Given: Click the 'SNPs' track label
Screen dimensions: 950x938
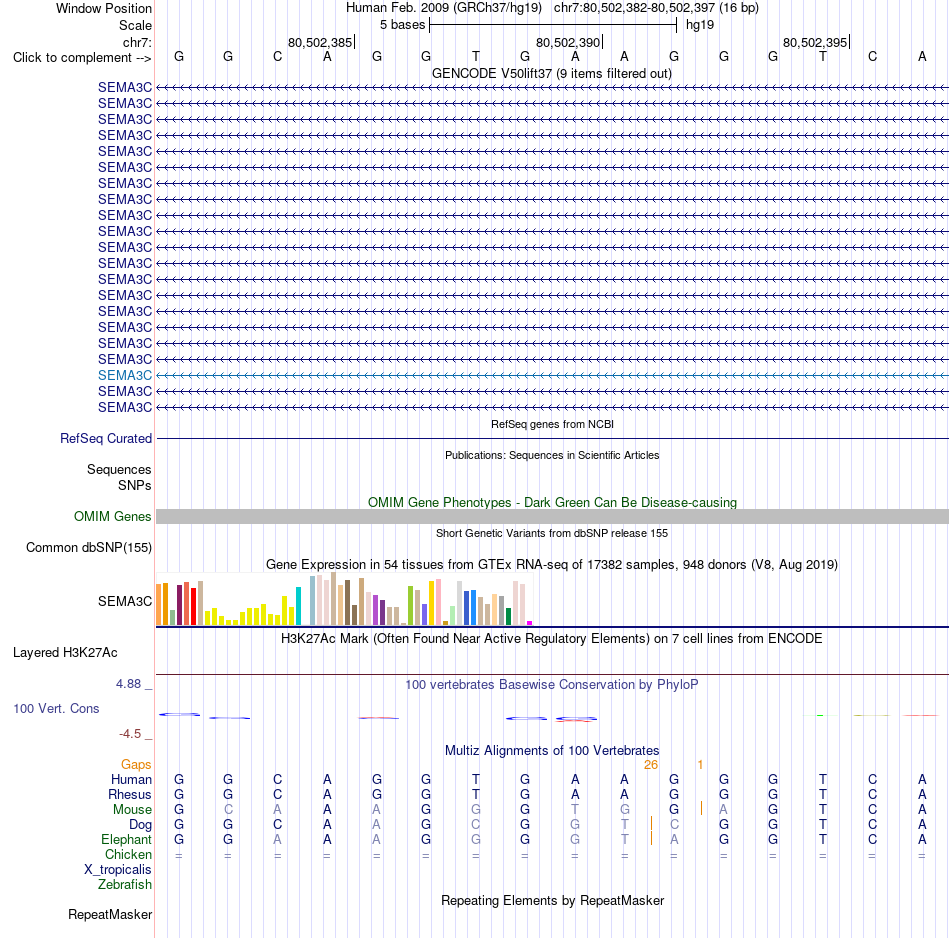Looking at the screenshot, I should tap(135, 485).
